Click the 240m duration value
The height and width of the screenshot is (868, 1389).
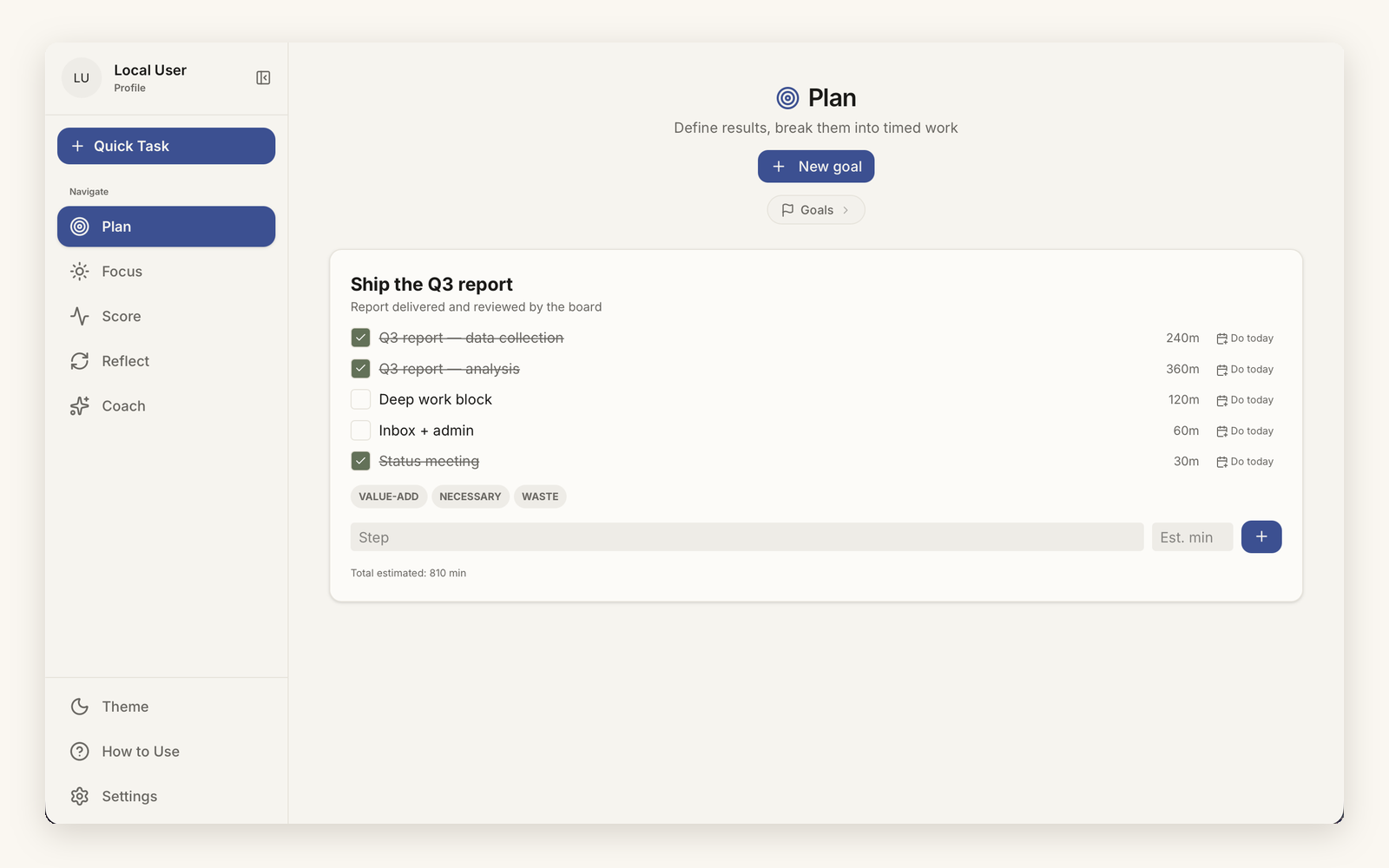[x=1182, y=338]
